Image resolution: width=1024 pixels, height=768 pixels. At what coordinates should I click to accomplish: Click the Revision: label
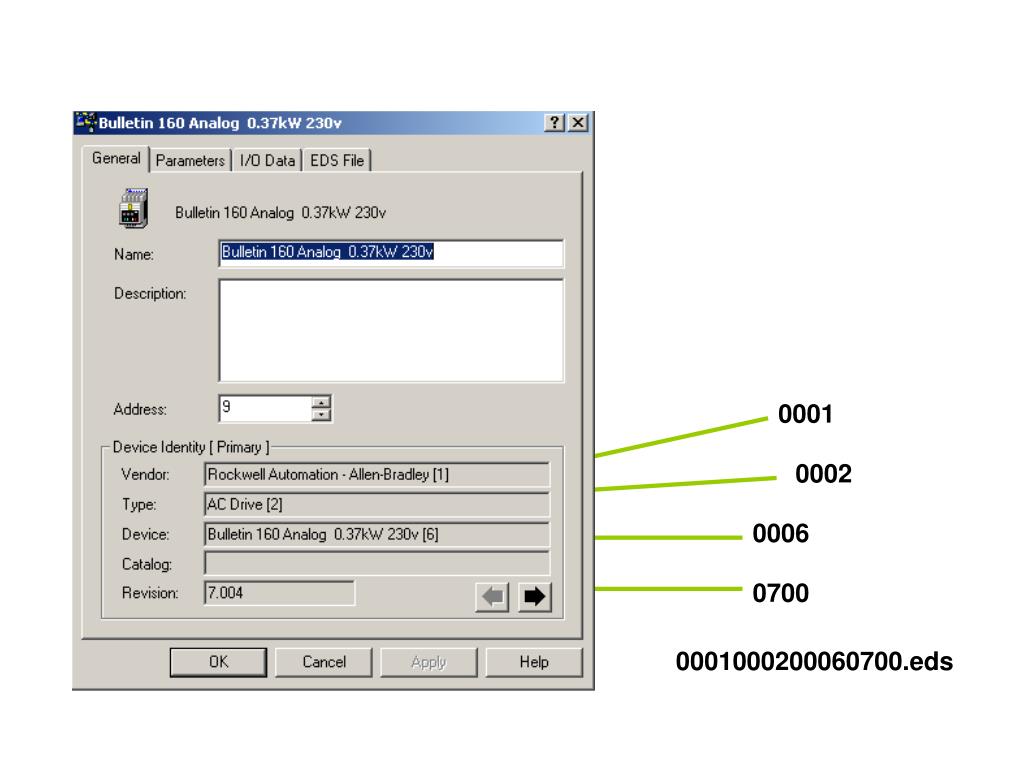[150, 593]
